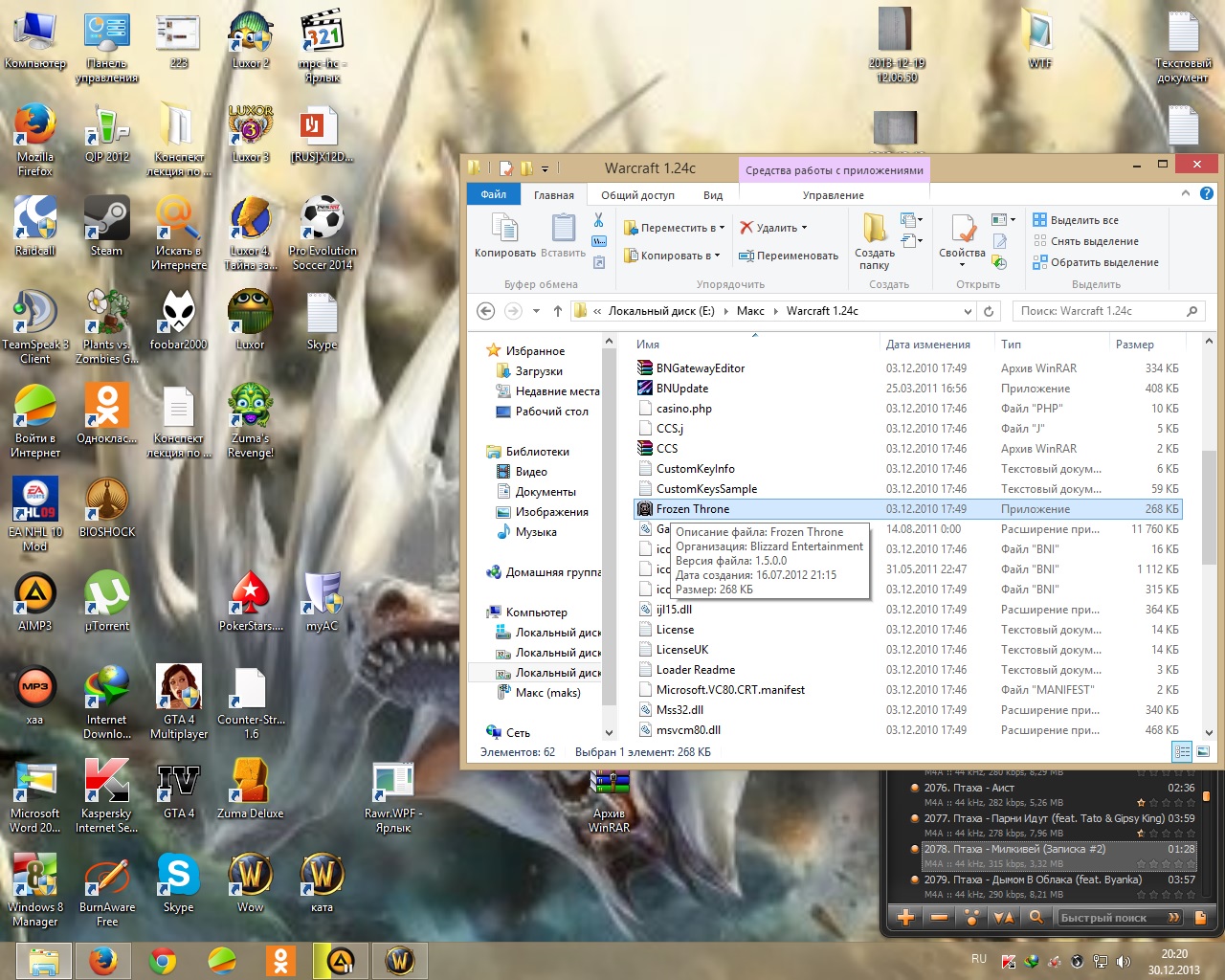Click the Odnoklassniki taskbar icon
The image size is (1225, 980).
(x=281, y=960)
